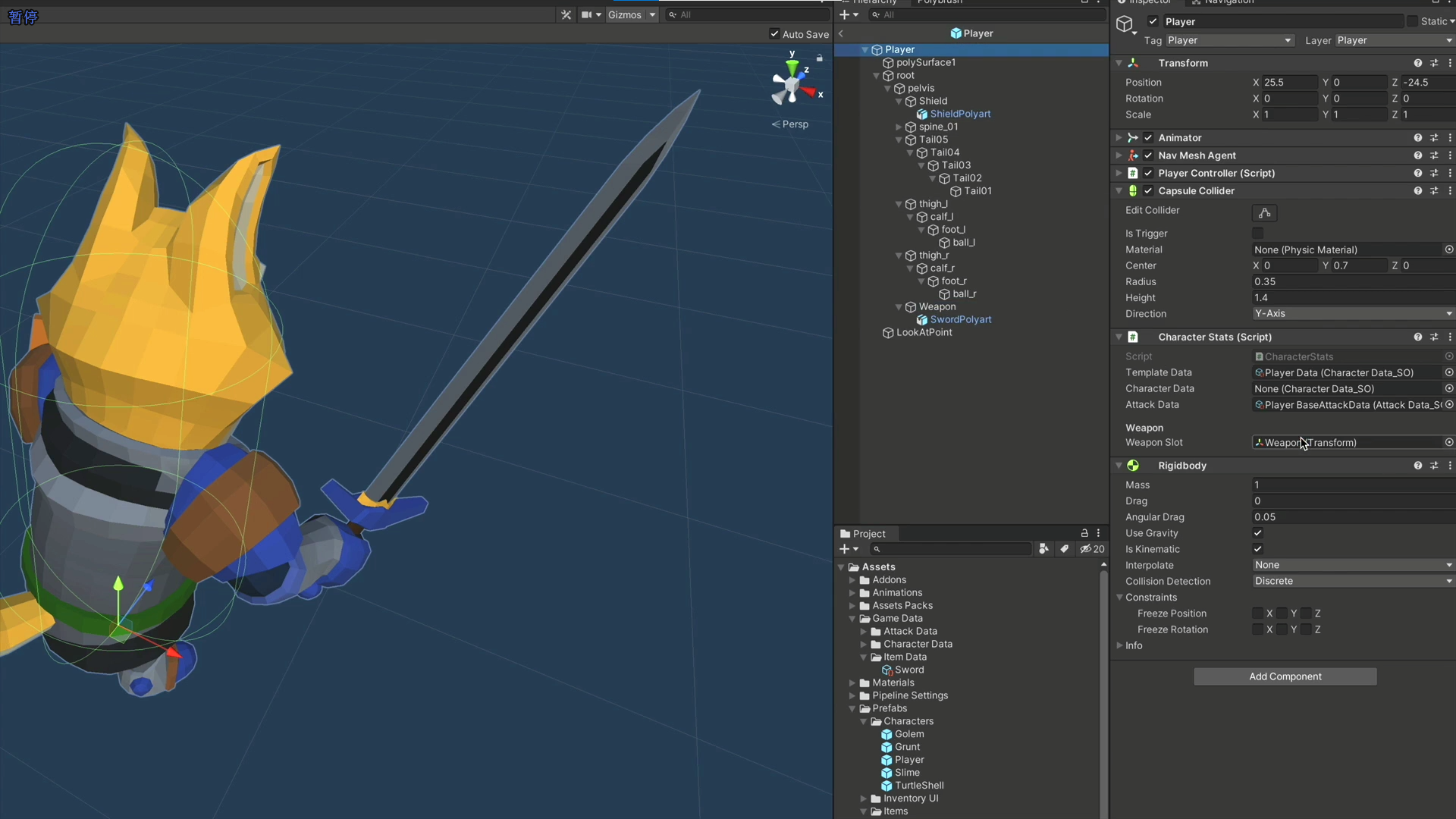Open Transform component help icon
Viewport: 1456px width, 819px height.
pos(1417,63)
